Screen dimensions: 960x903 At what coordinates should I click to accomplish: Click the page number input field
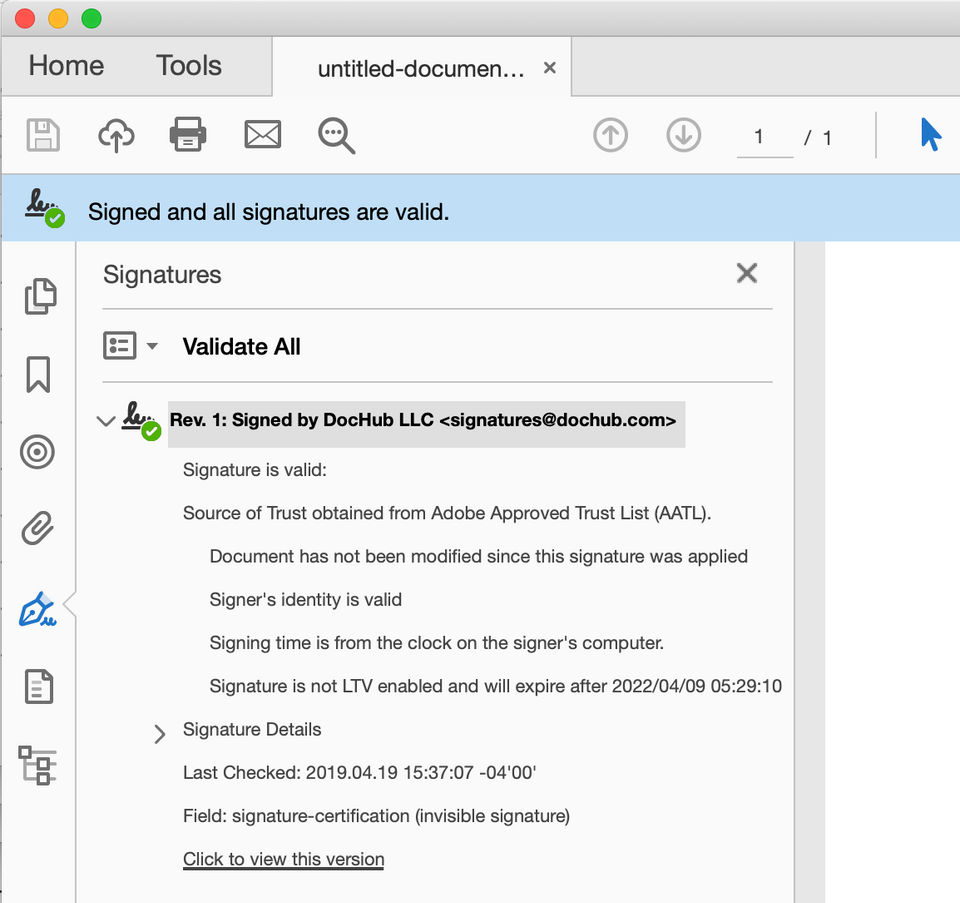pyautogui.click(x=763, y=137)
